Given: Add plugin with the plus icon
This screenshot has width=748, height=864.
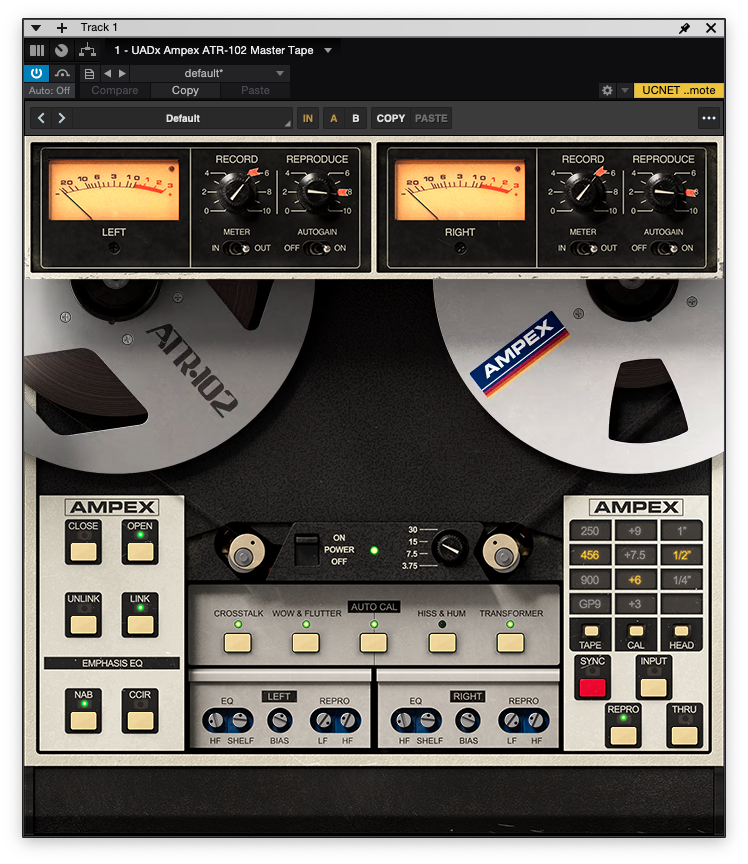Looking at the screenshot, I should pos(62,28).
